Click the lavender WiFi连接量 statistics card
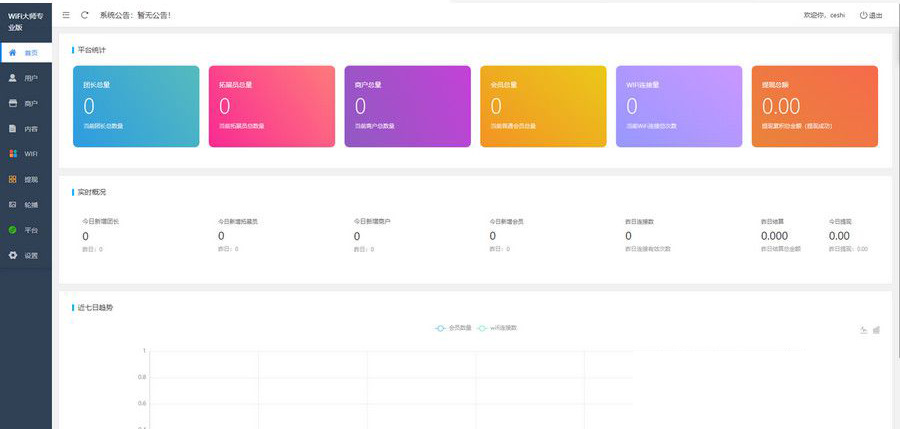 679,106
